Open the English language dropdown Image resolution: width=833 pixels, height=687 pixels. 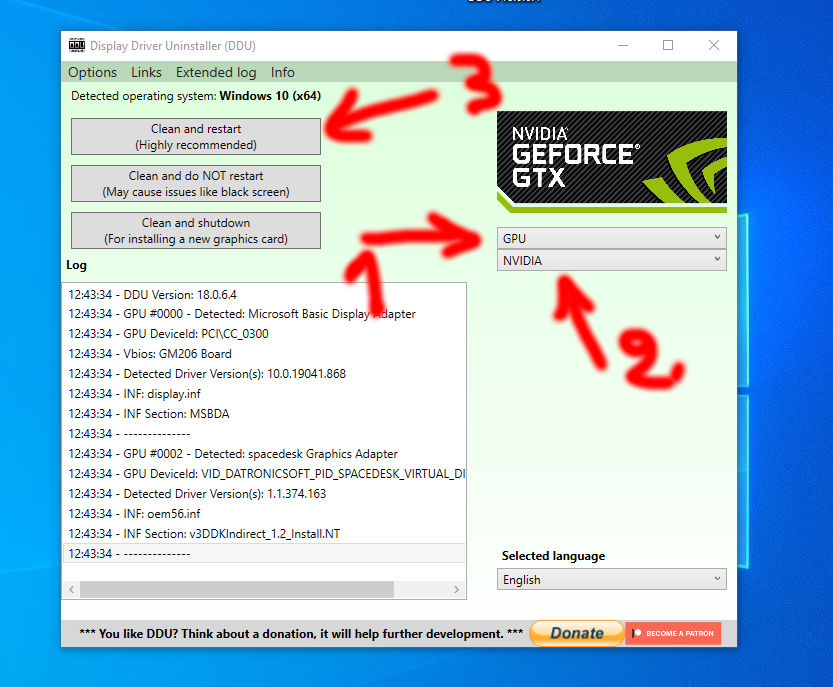[611, 579]
